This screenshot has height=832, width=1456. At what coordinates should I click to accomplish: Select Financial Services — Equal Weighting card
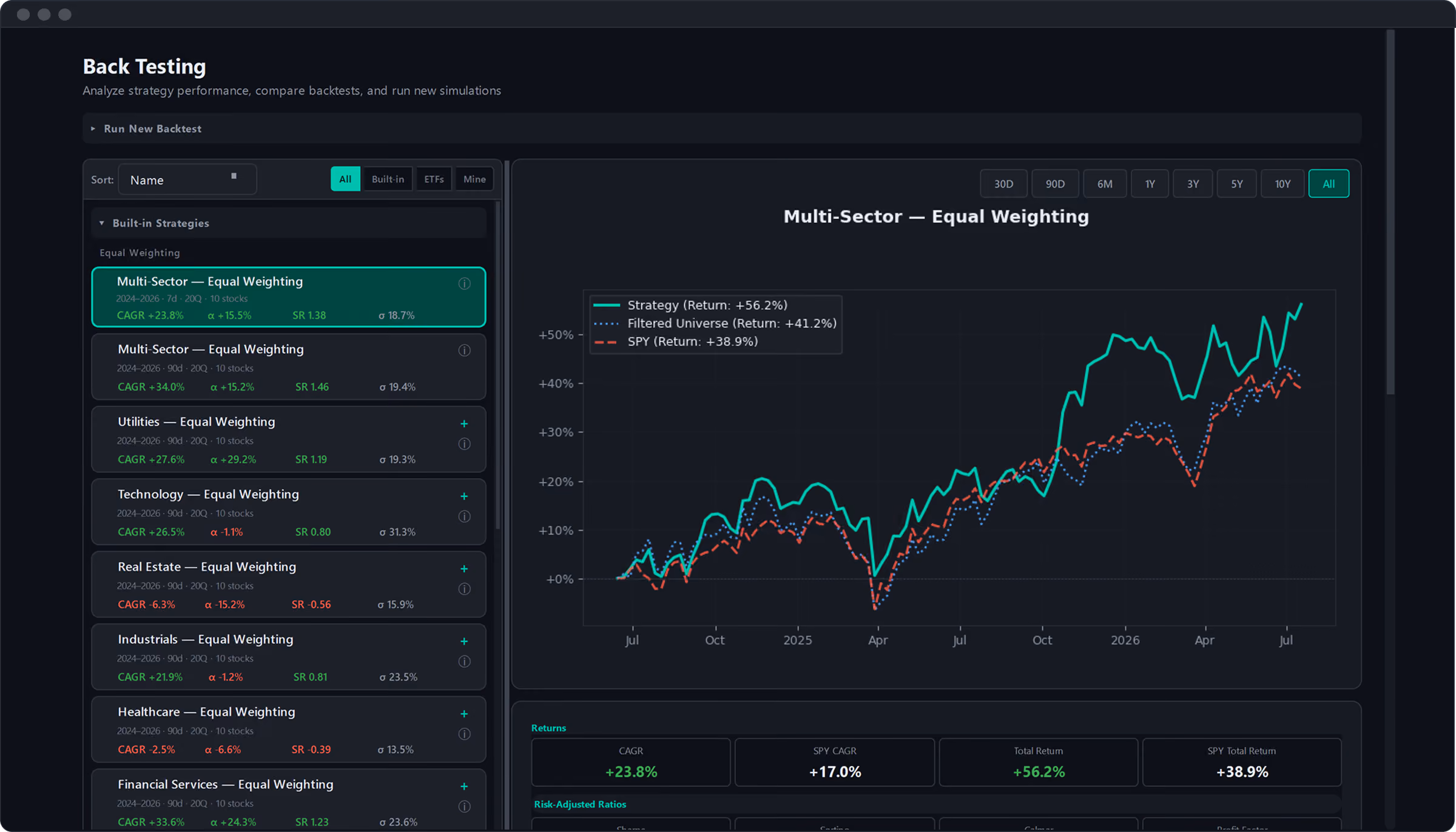click(289, 799)
